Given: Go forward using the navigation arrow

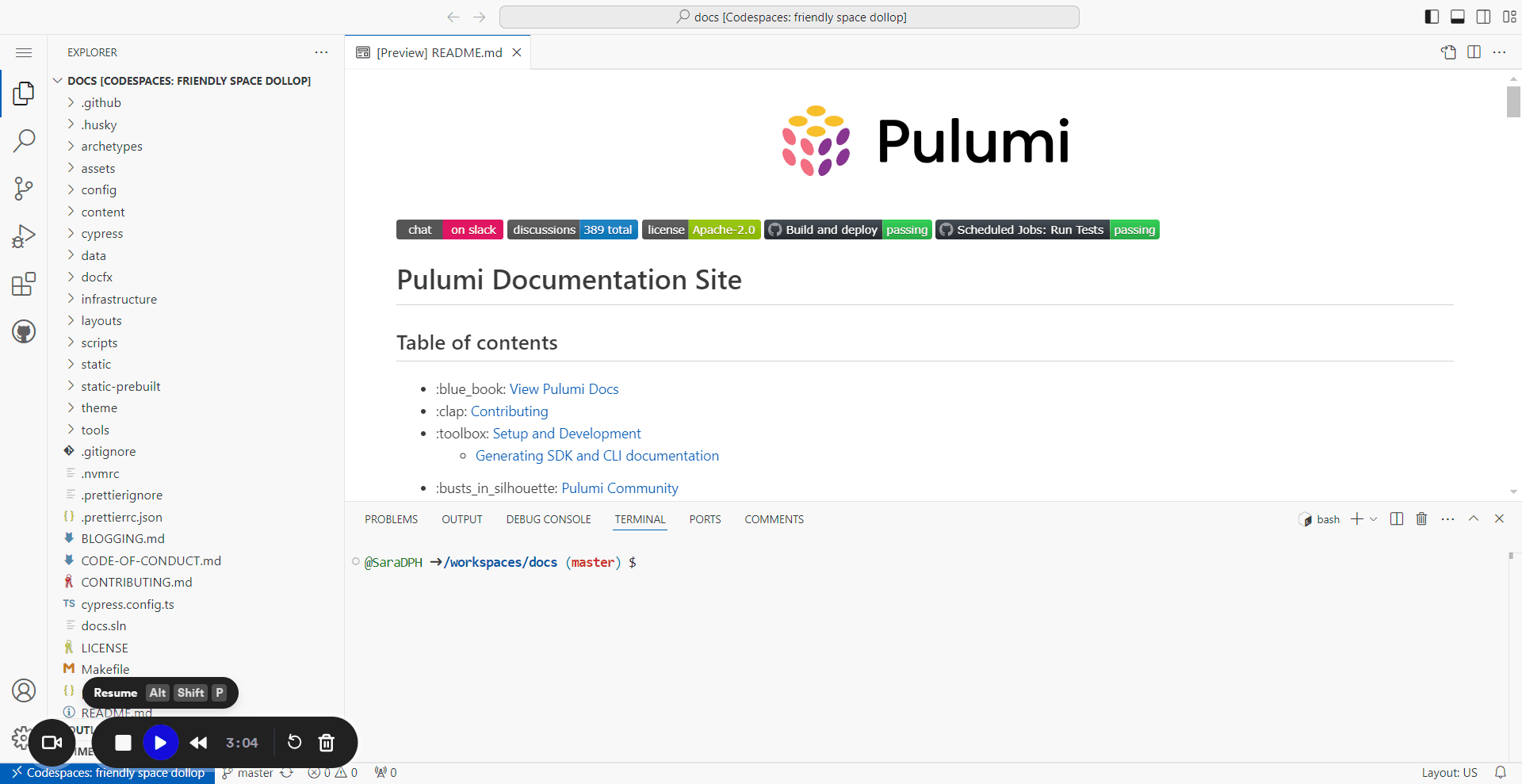Looking at the screenshot, I should [480, 17].
